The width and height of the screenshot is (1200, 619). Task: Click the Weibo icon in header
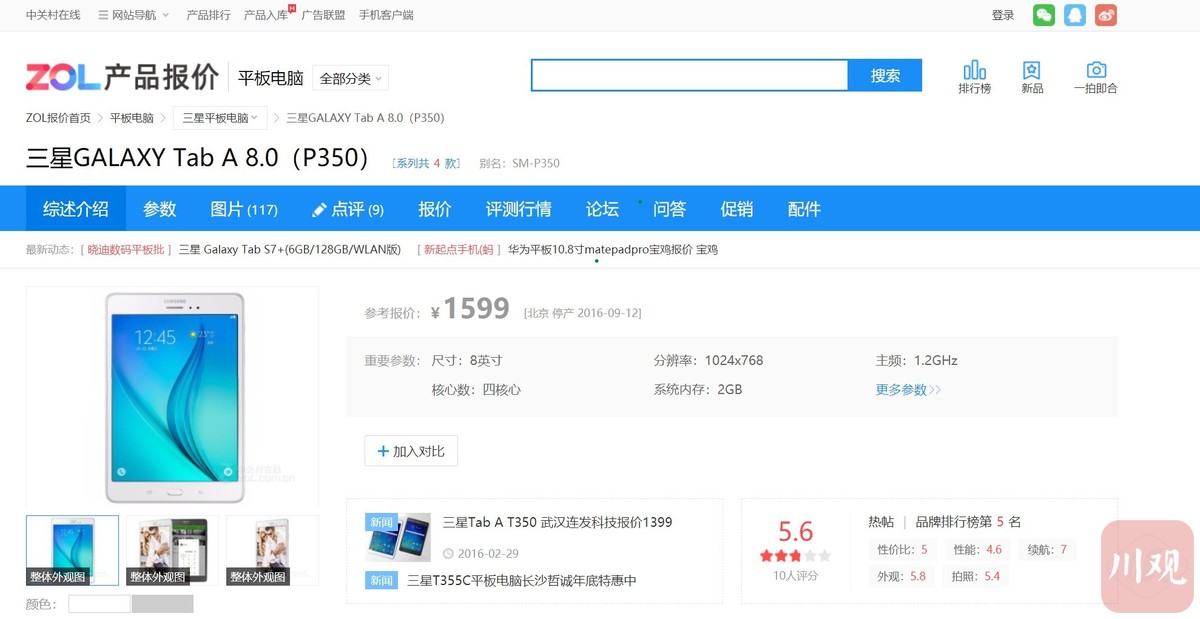pos(1105,15)
